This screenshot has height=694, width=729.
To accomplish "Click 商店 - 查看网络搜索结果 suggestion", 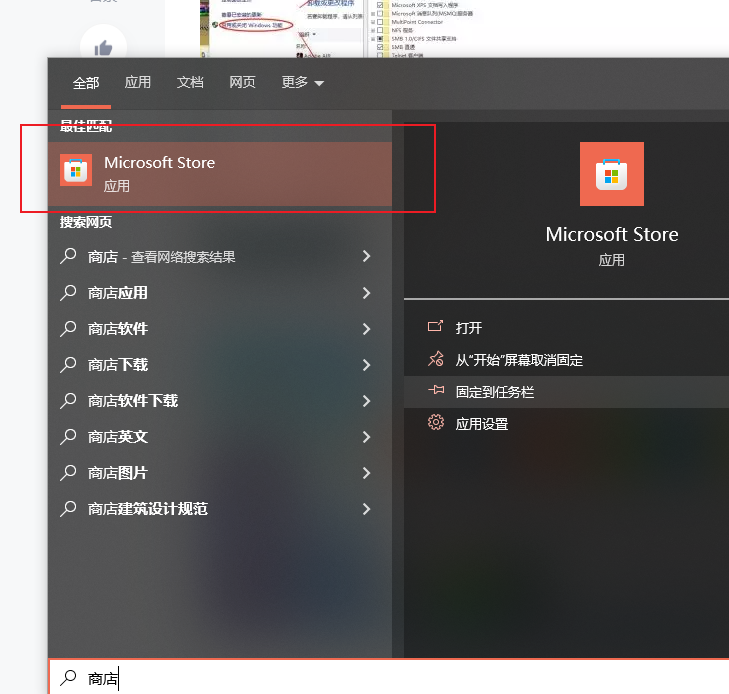I will click(220, 256).
